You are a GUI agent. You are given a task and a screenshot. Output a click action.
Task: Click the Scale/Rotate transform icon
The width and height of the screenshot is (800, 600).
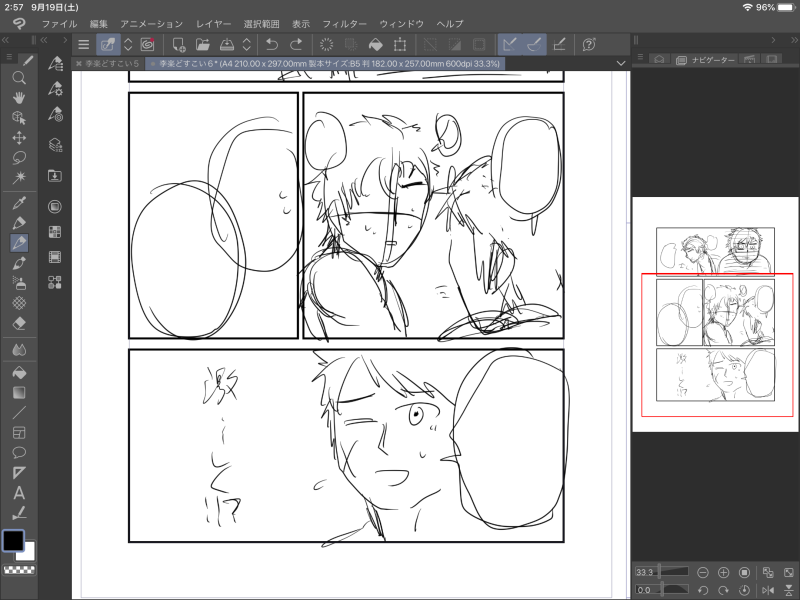[x=400, y=45]
